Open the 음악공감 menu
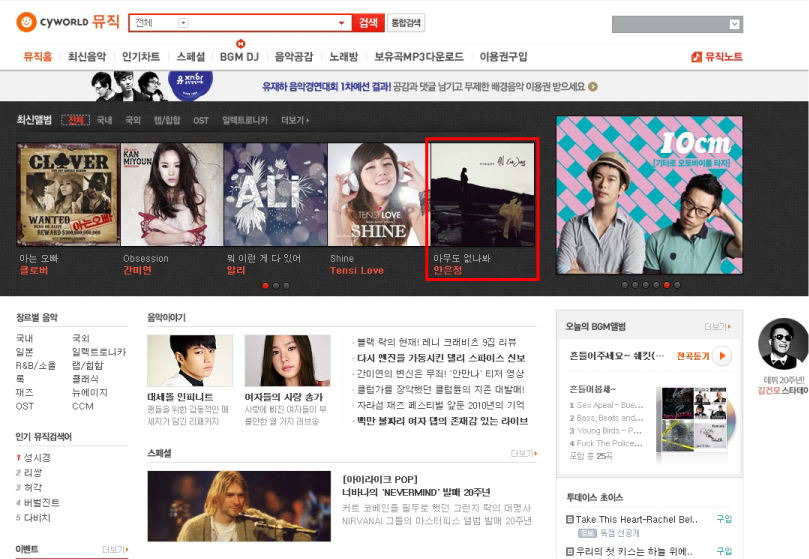This screenshot has height=559, width=809. click(294, 57)
